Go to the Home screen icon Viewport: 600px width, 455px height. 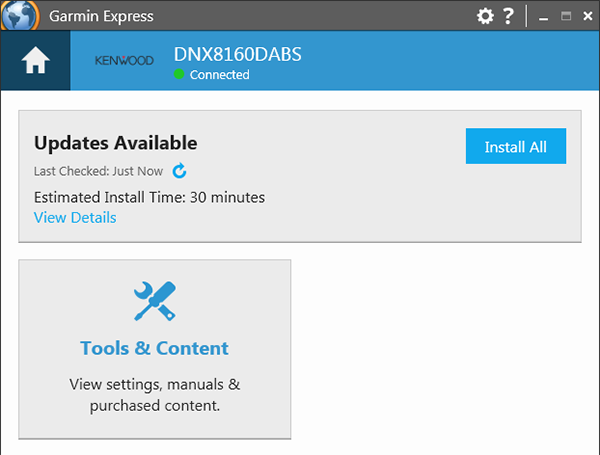(x=35, y=60)
